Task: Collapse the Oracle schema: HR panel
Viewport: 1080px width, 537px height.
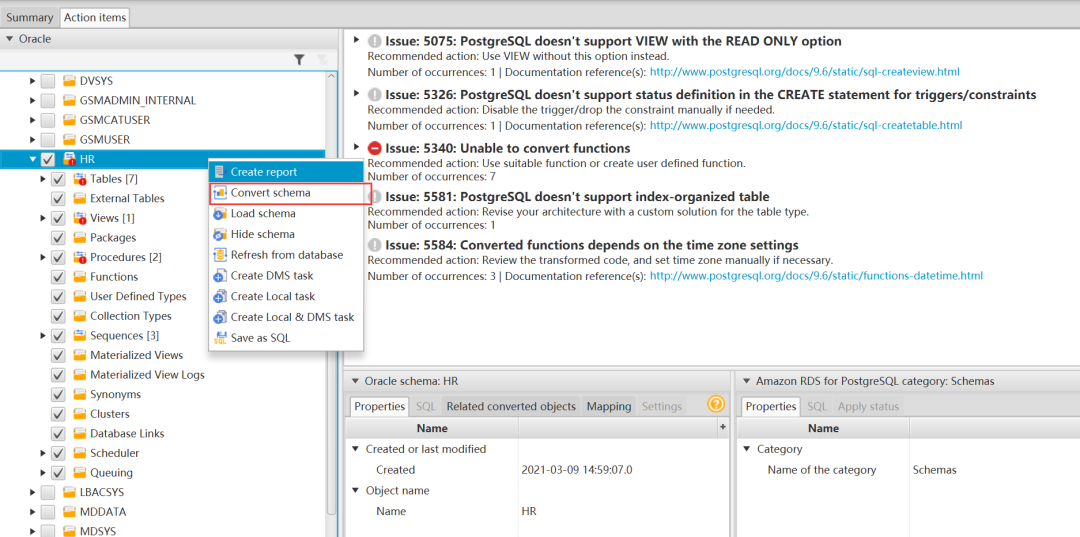Action: (355, 381)
